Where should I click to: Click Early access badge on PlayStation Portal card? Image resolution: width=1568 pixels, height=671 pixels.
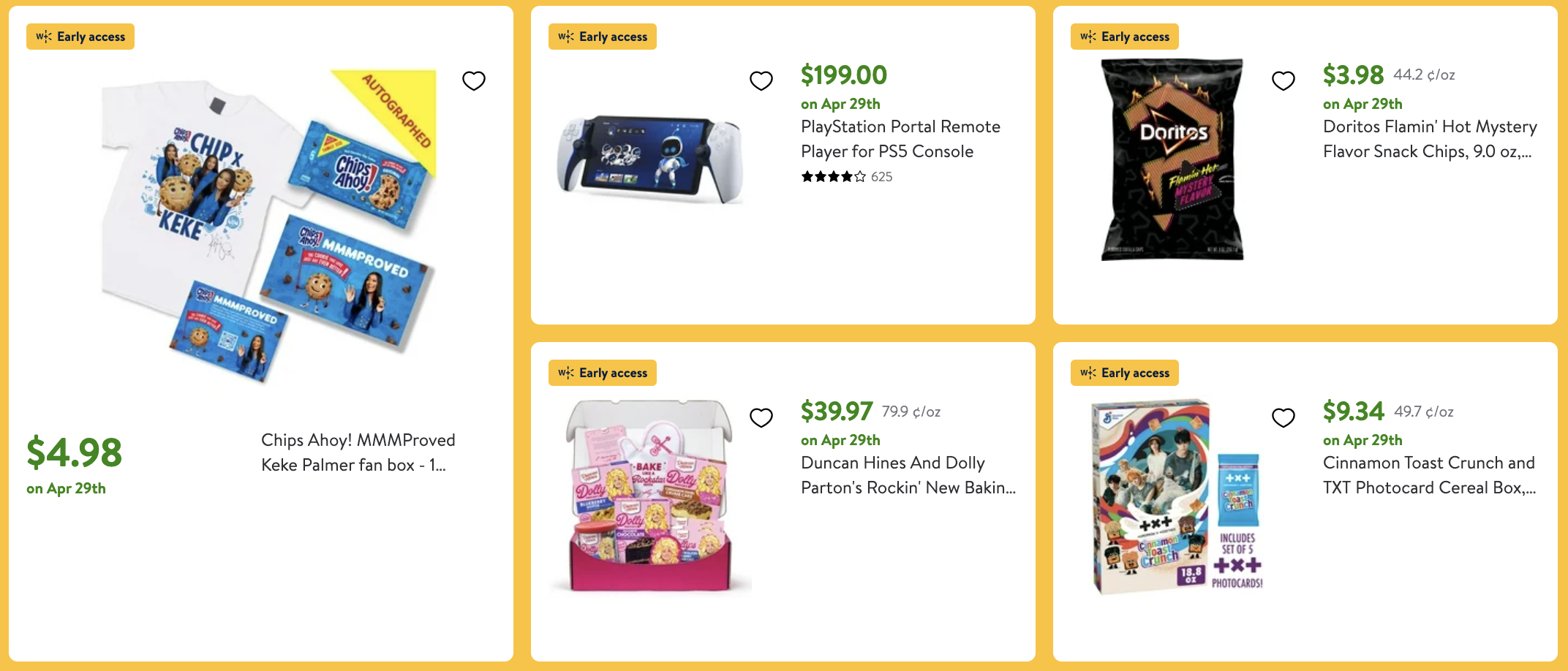pyautogui.click(x=603, y=37)
